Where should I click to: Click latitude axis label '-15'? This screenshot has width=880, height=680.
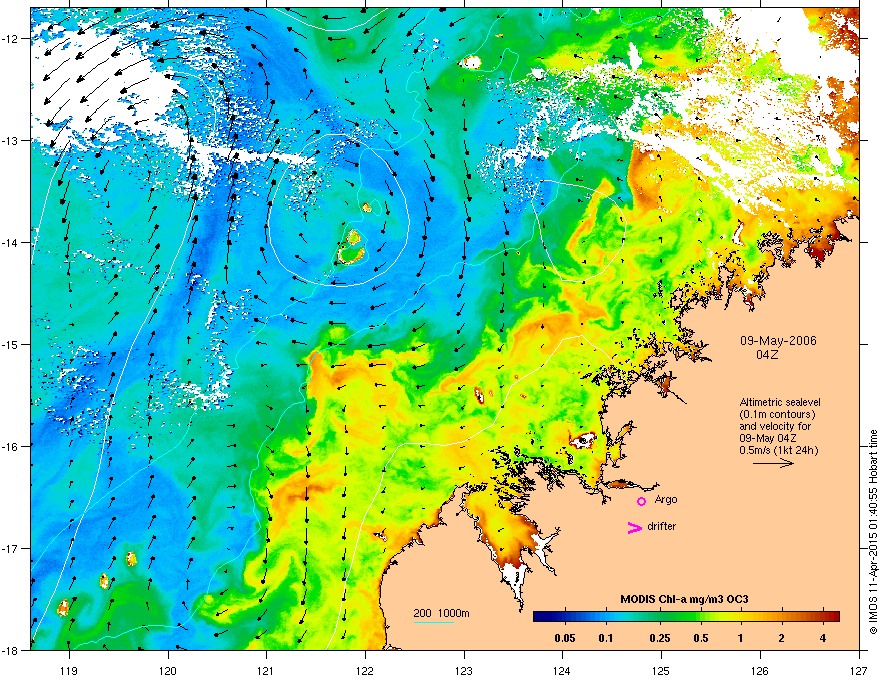10,344
